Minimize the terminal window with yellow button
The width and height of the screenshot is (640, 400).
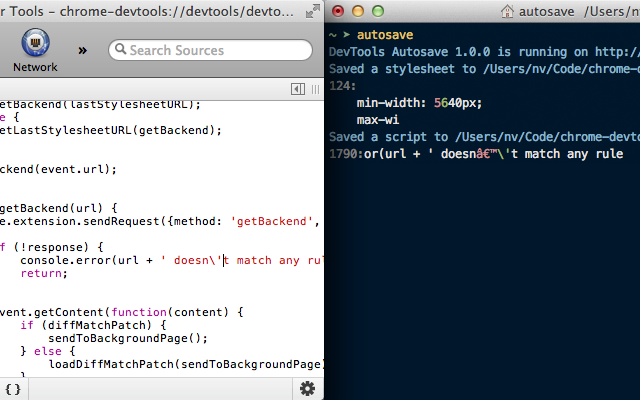(x=358, y=11)
